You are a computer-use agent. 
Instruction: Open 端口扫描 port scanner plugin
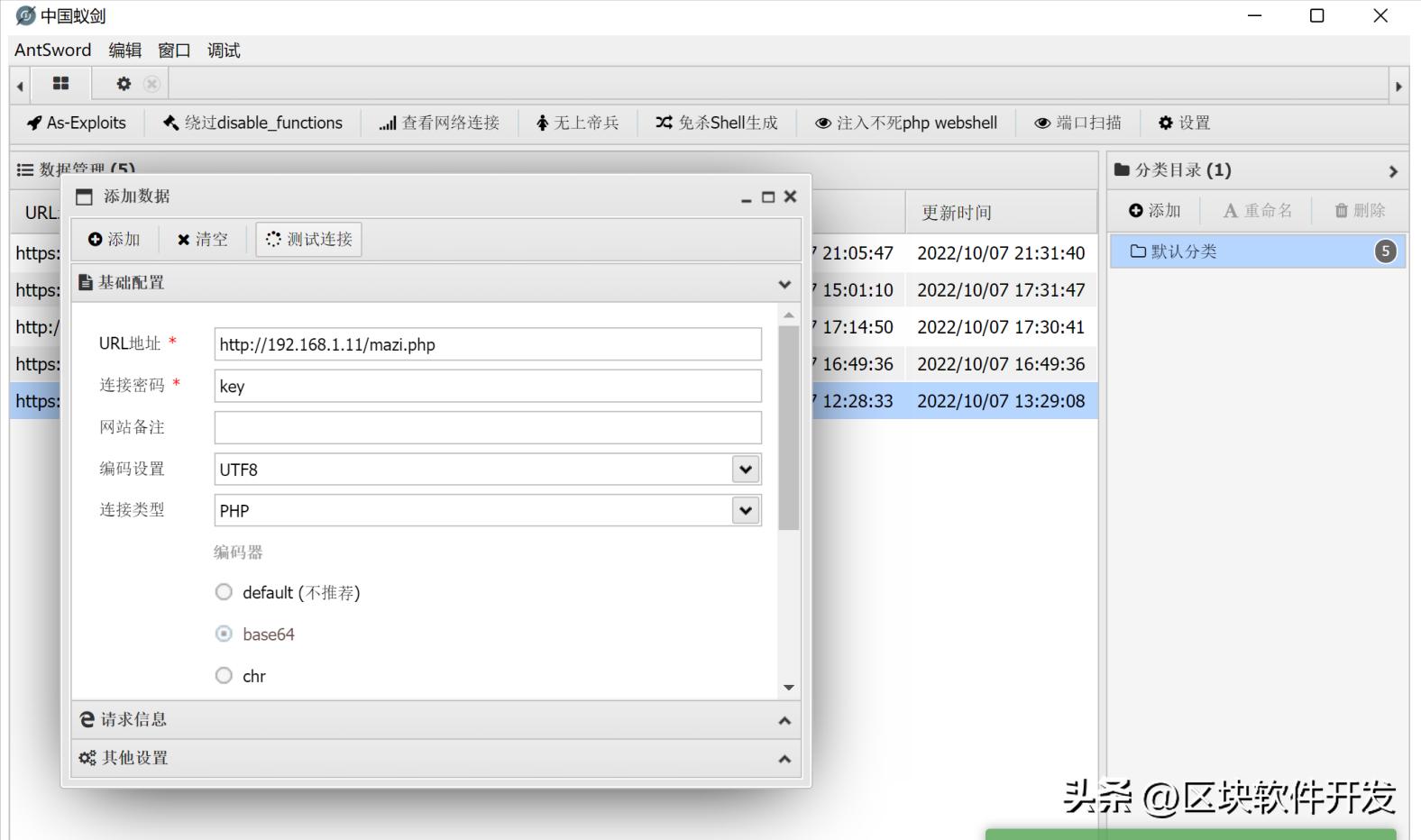pyautogui.click(x=1077, y=123)
